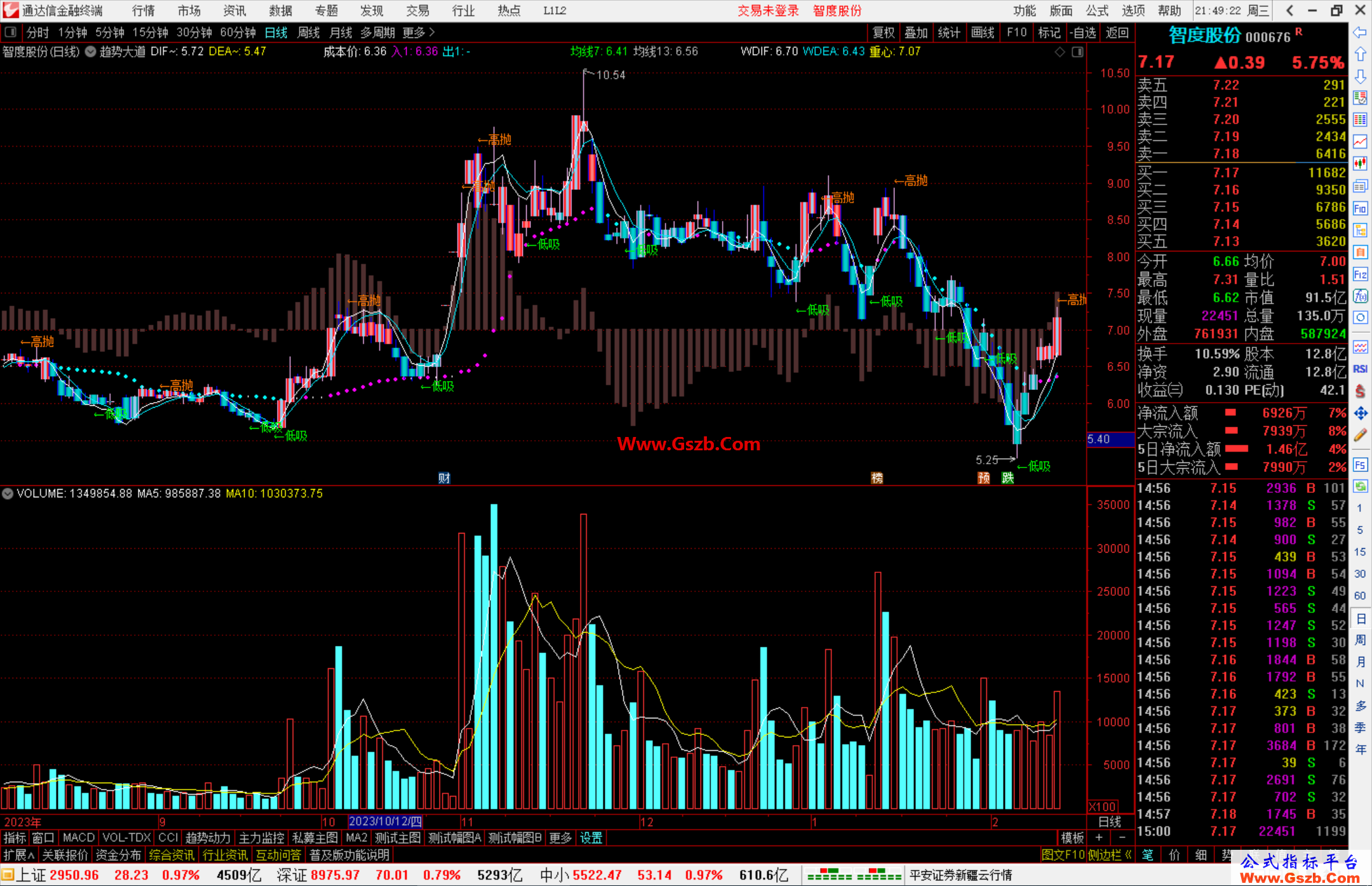Screen dimensions: 1372x886
Task: Click the blue four-way move arrows icon
Action: (x=1360, y=413)
